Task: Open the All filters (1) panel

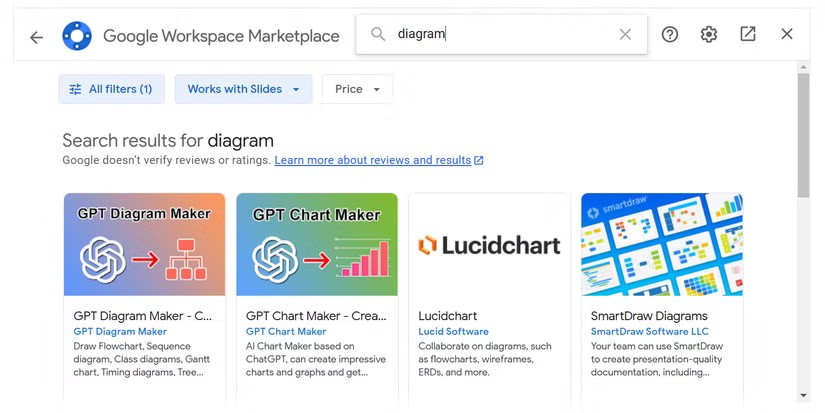Action: coord(112,89)
